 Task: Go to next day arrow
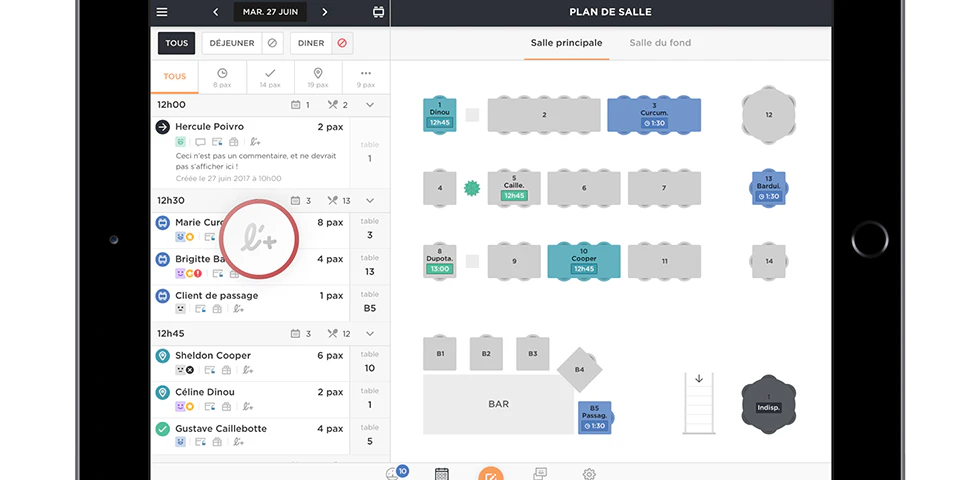pyautogui.click(x=324, y=12)
